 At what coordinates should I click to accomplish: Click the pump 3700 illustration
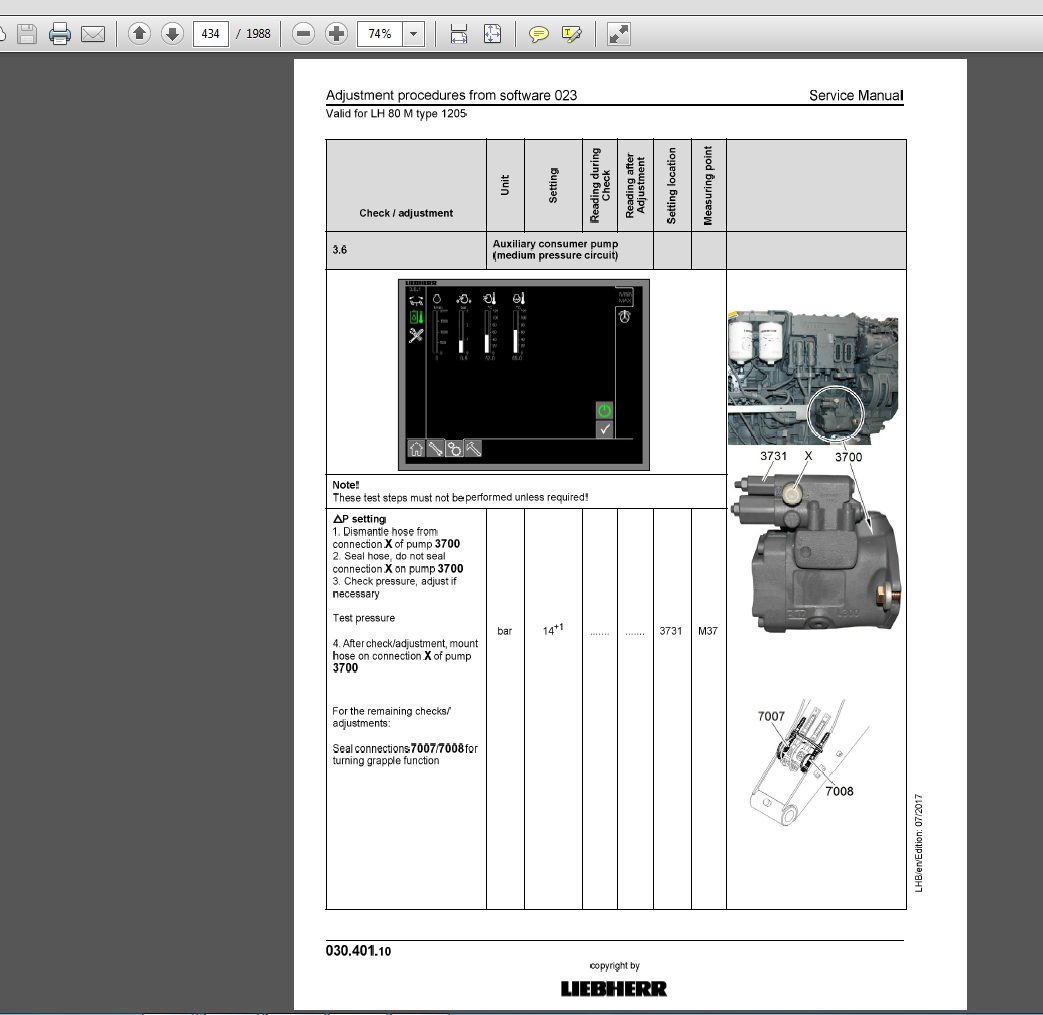[816, 552]
